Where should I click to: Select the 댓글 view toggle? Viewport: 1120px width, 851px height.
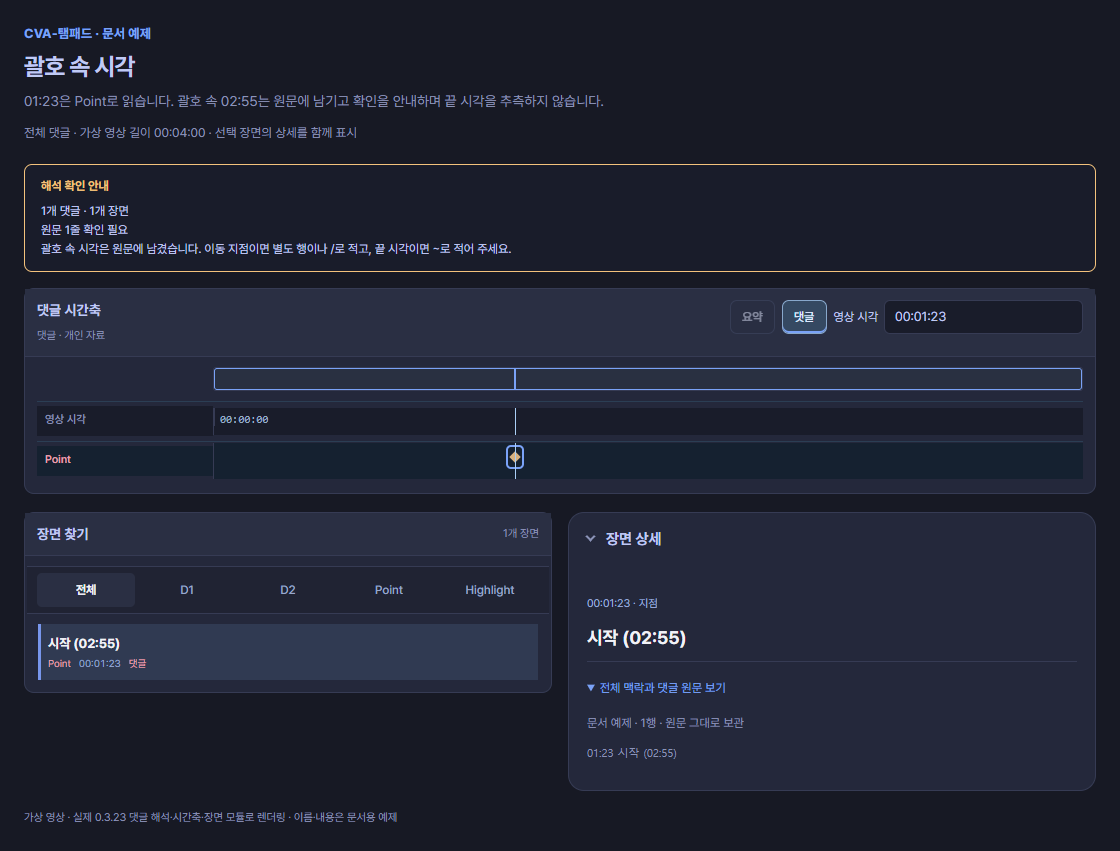[x=804, y=317]
